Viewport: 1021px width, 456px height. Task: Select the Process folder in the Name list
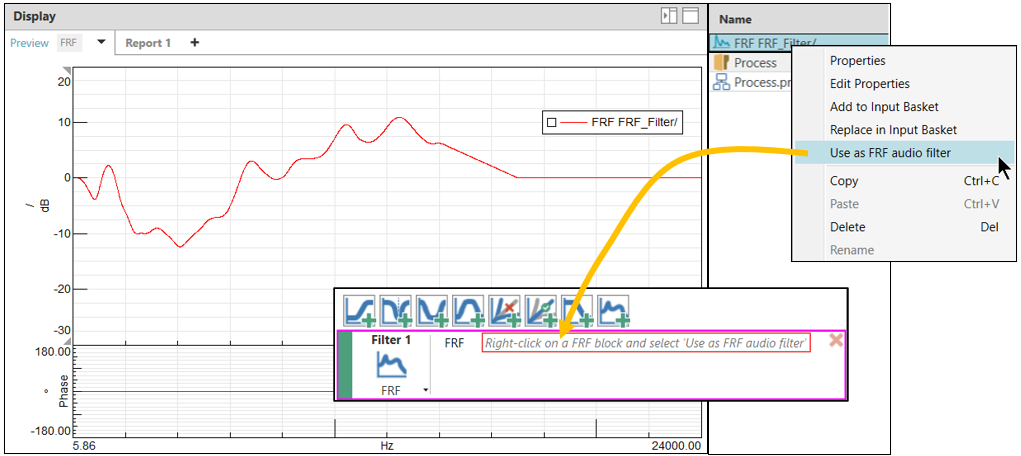pos(755,63)
